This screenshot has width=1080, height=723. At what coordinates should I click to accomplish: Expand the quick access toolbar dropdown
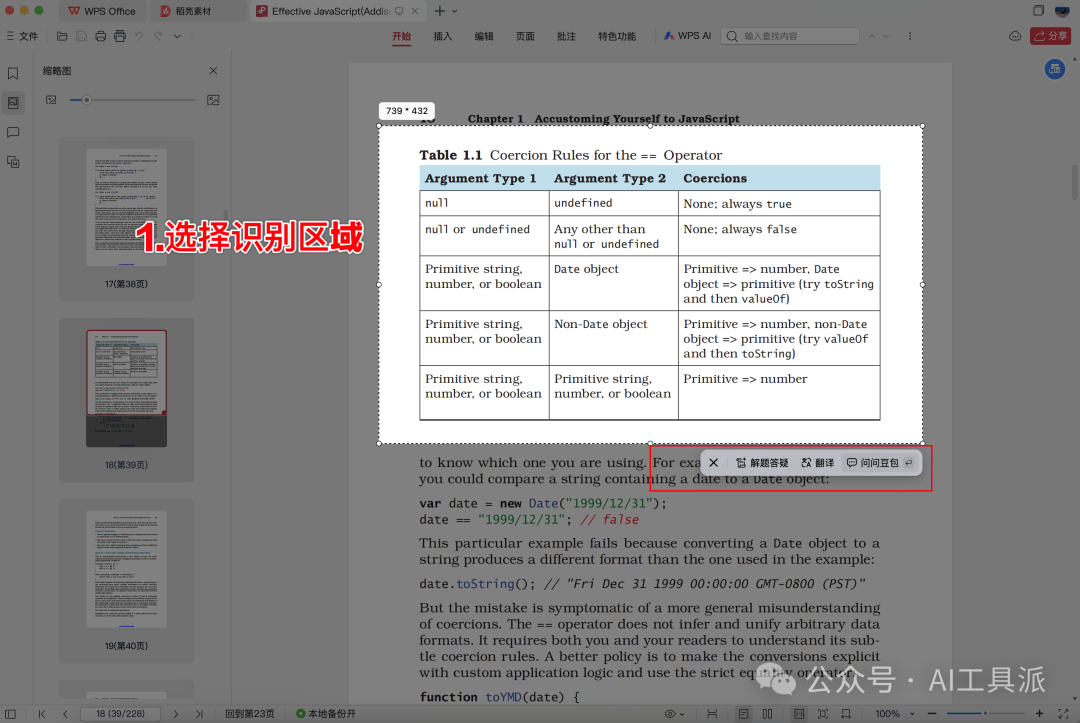tap(177, 36)
